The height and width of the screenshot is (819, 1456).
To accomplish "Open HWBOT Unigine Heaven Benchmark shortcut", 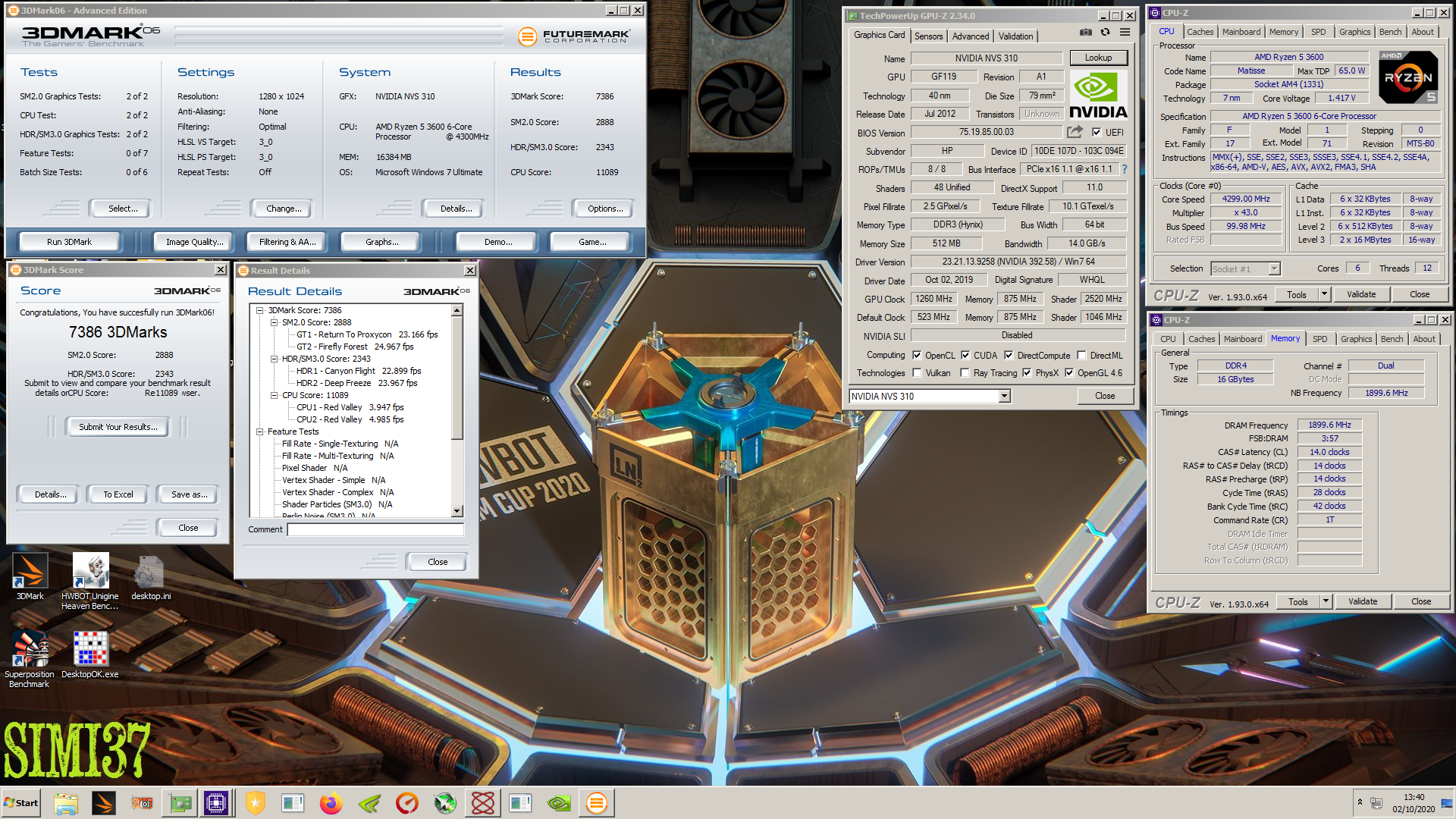I will tap(90, 581).
